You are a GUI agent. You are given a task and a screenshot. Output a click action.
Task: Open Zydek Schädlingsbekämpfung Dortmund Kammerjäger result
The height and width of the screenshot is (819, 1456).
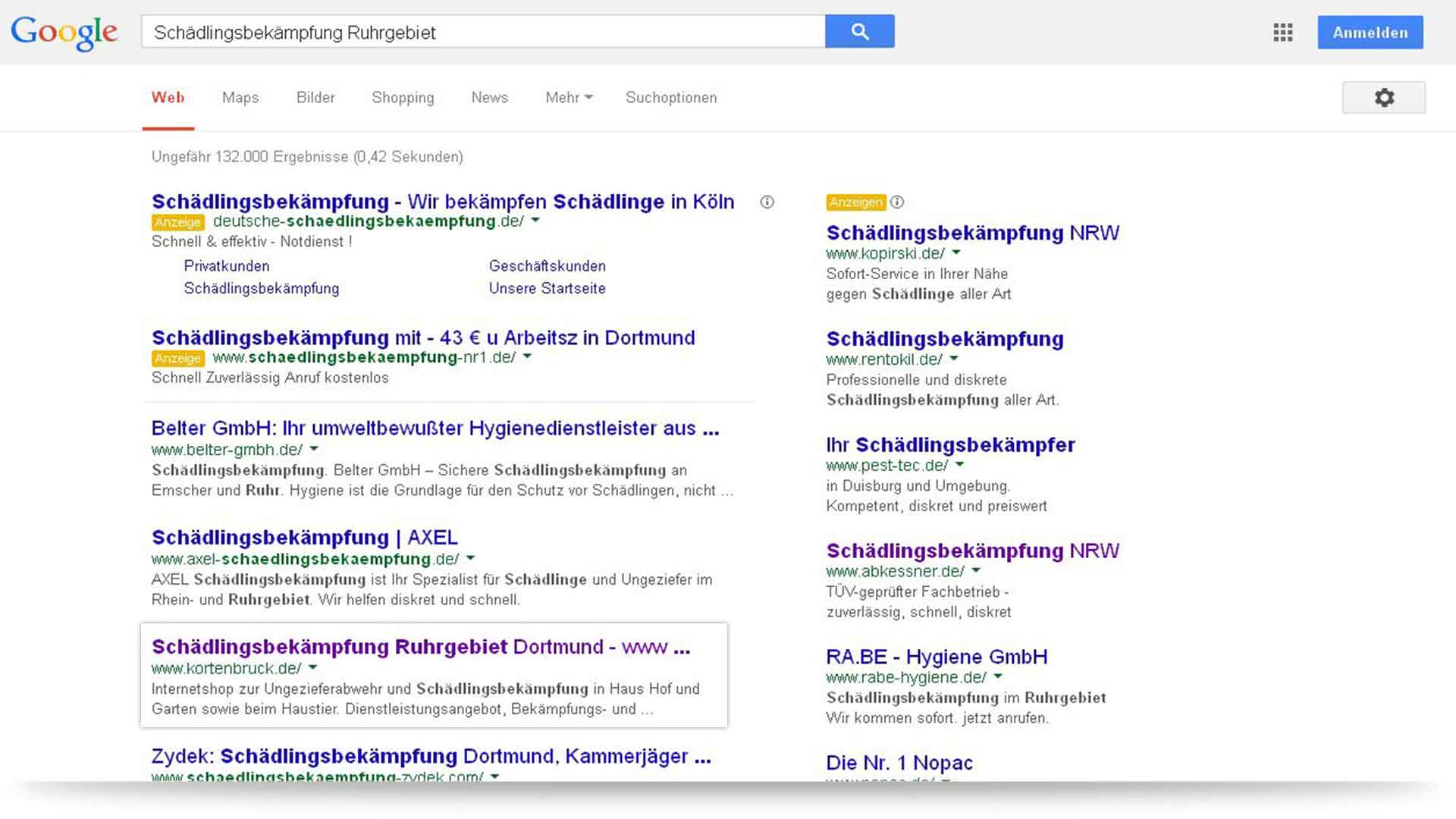pyautogui.click(x=431, y=756)
